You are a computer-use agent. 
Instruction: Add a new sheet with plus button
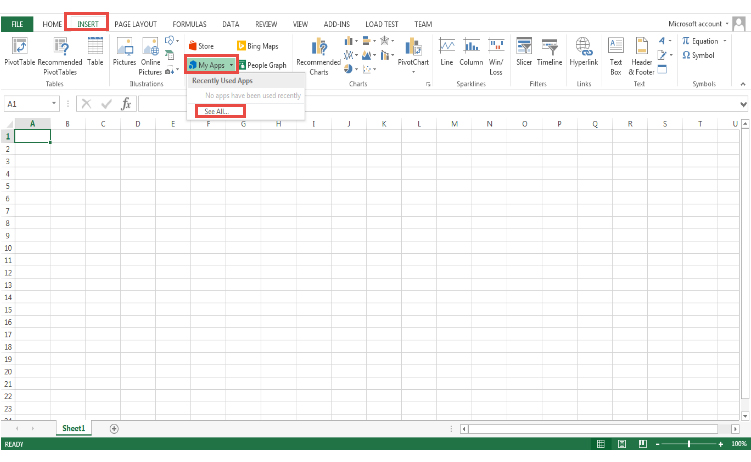[x=114, y=428]
